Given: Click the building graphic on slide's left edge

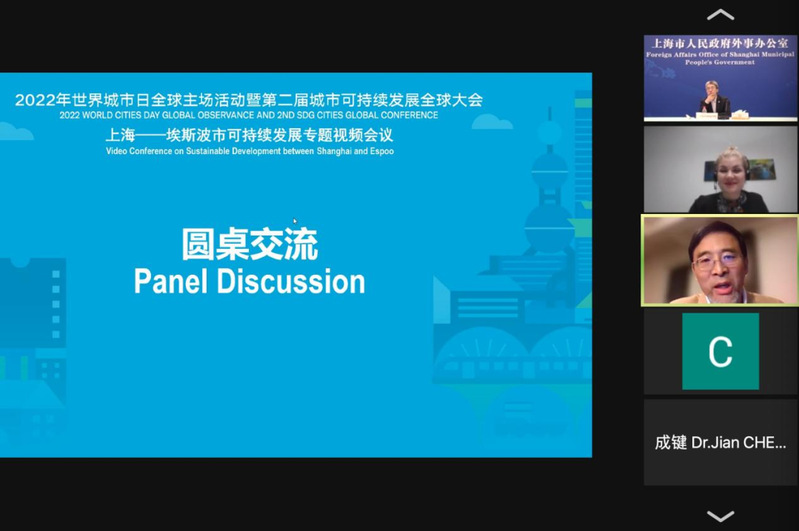Looking at the screenshot, I should (x=30, y=300).
